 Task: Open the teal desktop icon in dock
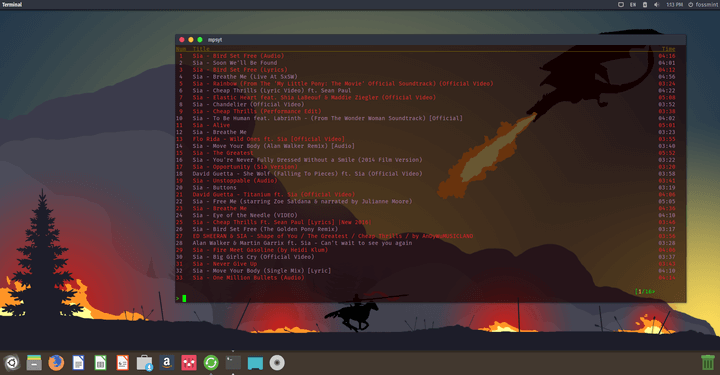pos(255,364)
